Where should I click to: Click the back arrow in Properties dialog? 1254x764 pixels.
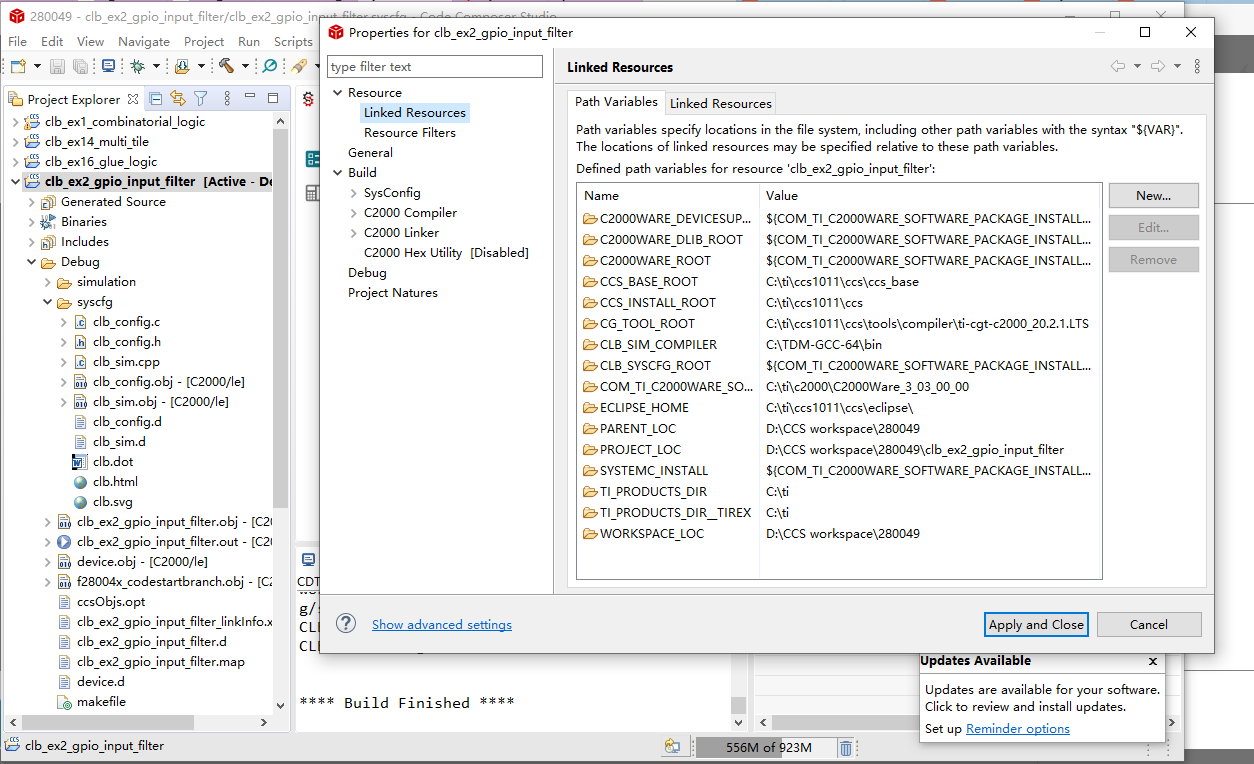1118,66
